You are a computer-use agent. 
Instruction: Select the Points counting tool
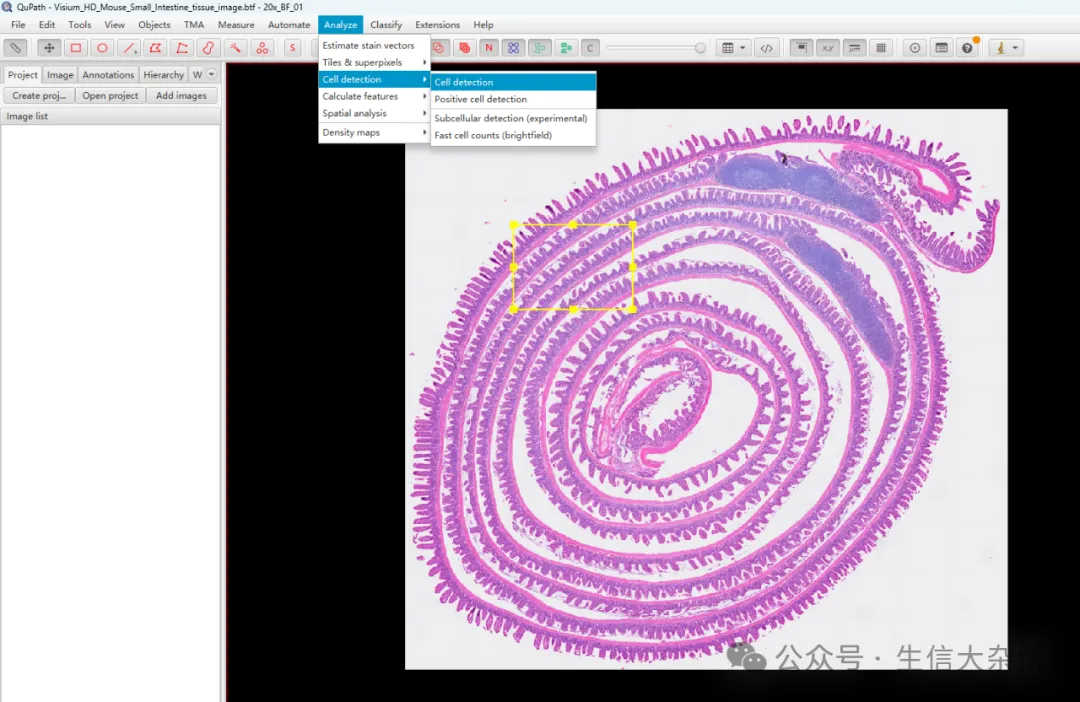[262, 48]
